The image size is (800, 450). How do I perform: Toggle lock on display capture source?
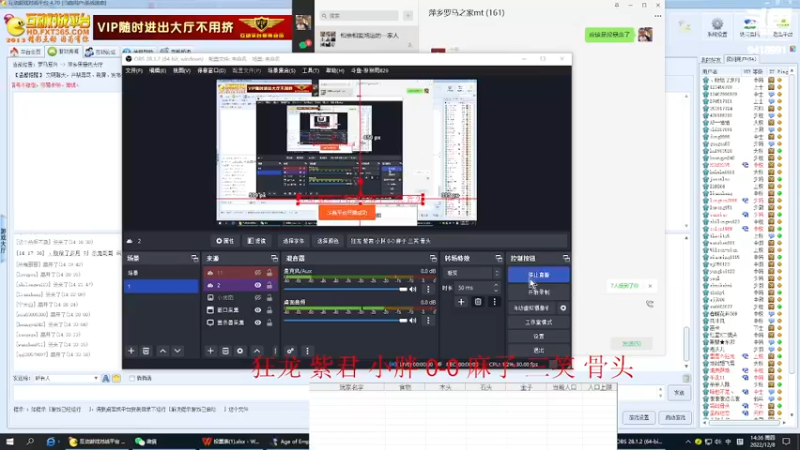tap(269, 322)
